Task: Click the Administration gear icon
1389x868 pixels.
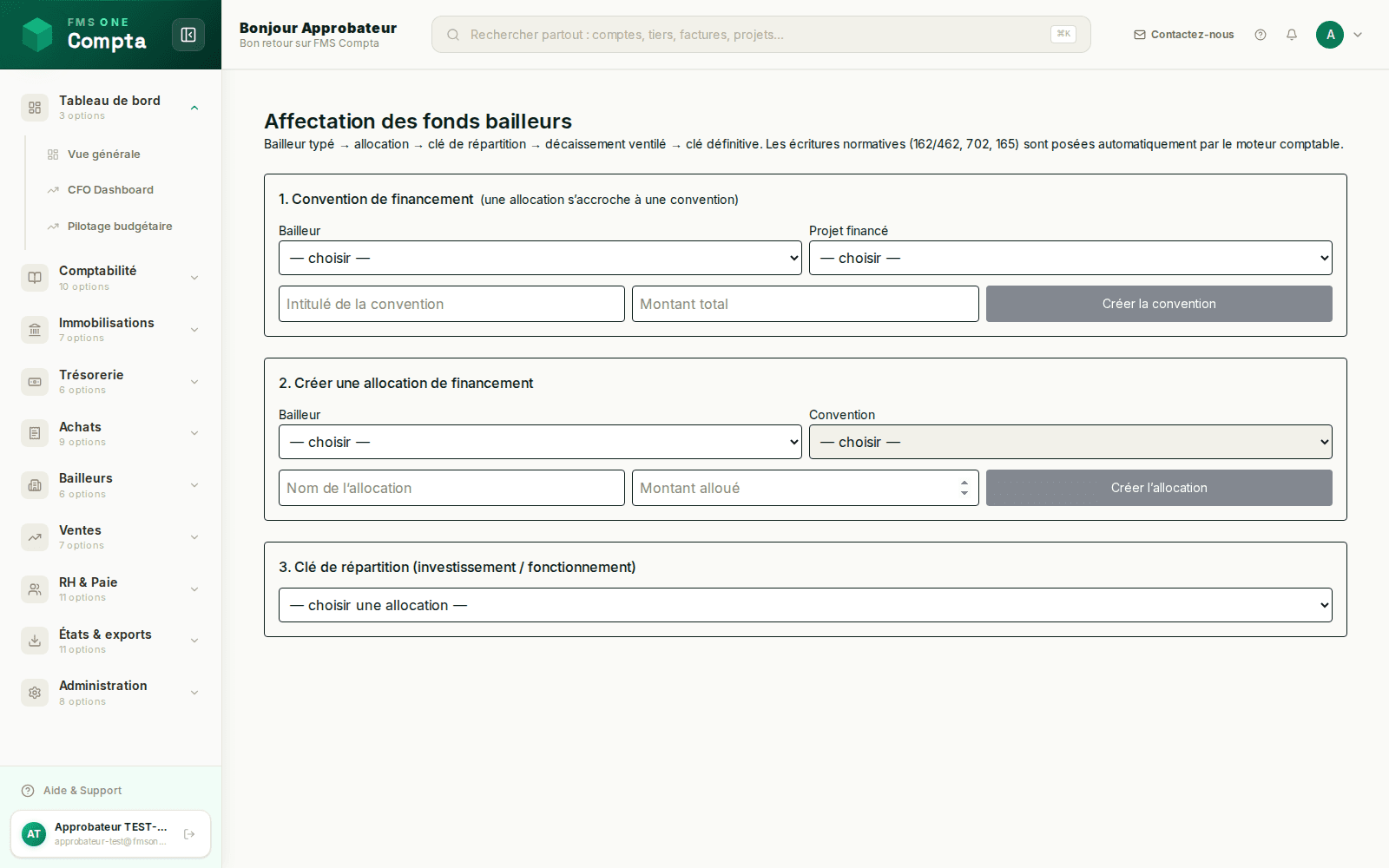Action: [x=35, y=693]
